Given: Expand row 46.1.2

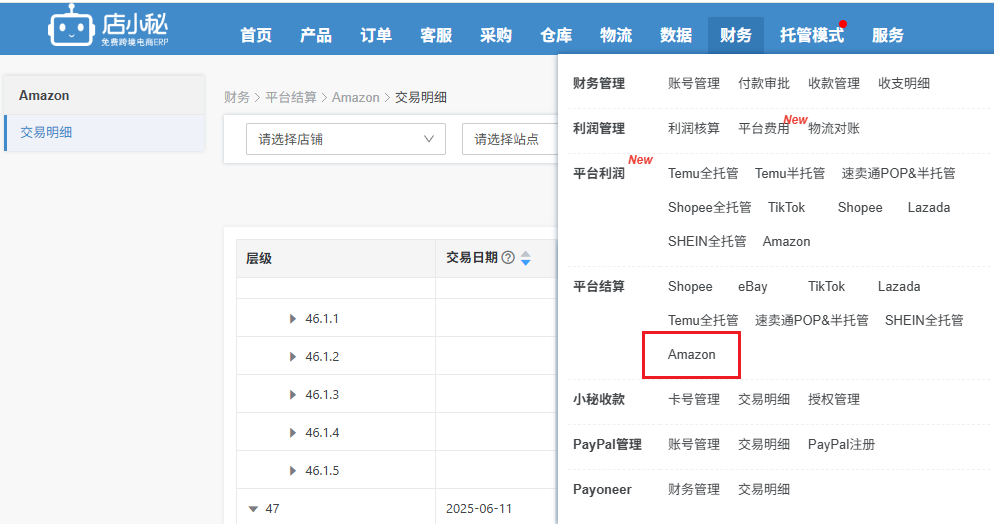Looking at the screenshot, I should coord(292,357).
